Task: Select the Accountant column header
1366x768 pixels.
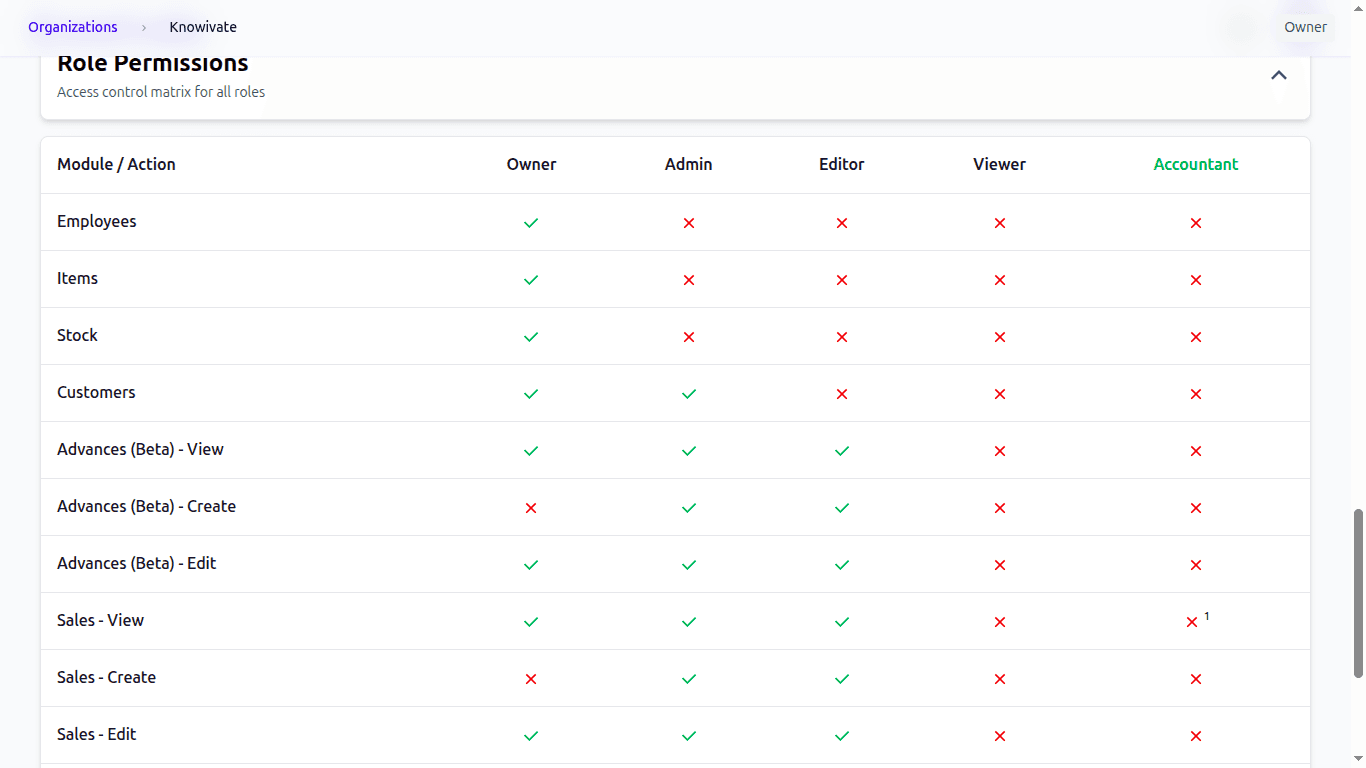Action: pos(1196,164)
